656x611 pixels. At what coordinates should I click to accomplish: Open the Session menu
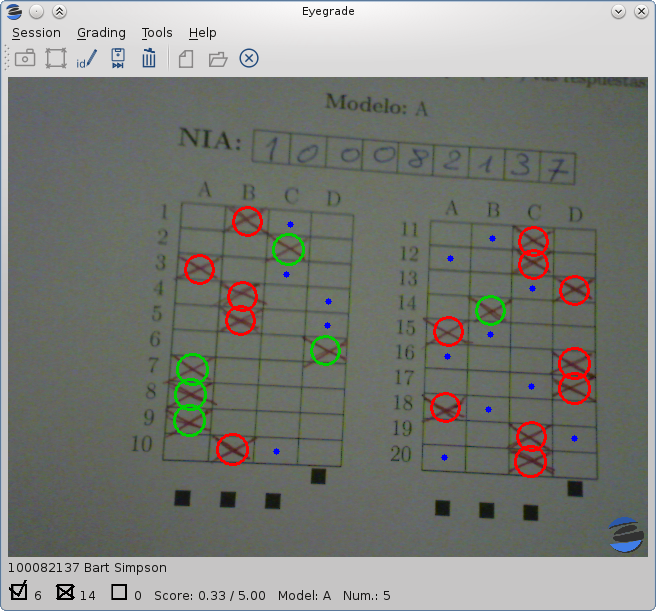point(36,33)
